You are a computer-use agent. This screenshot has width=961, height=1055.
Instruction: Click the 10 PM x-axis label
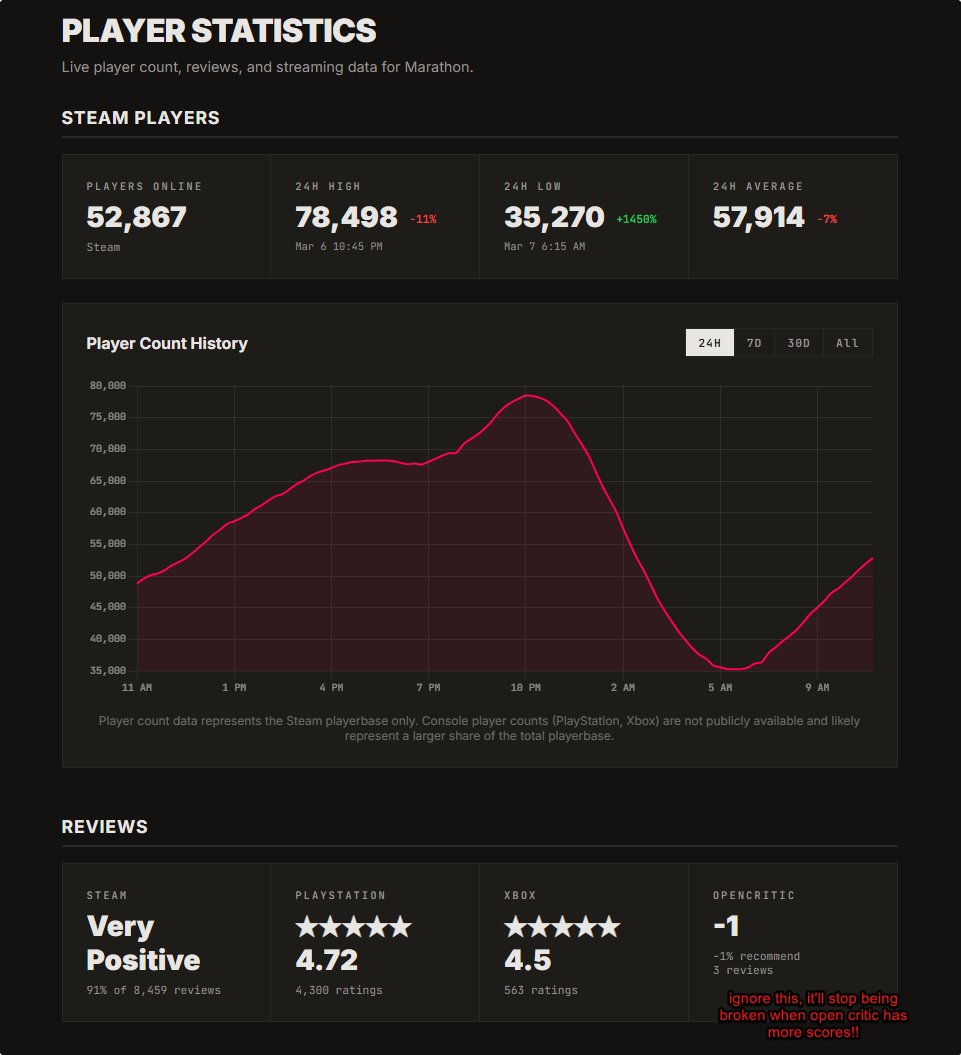[526, 688]
